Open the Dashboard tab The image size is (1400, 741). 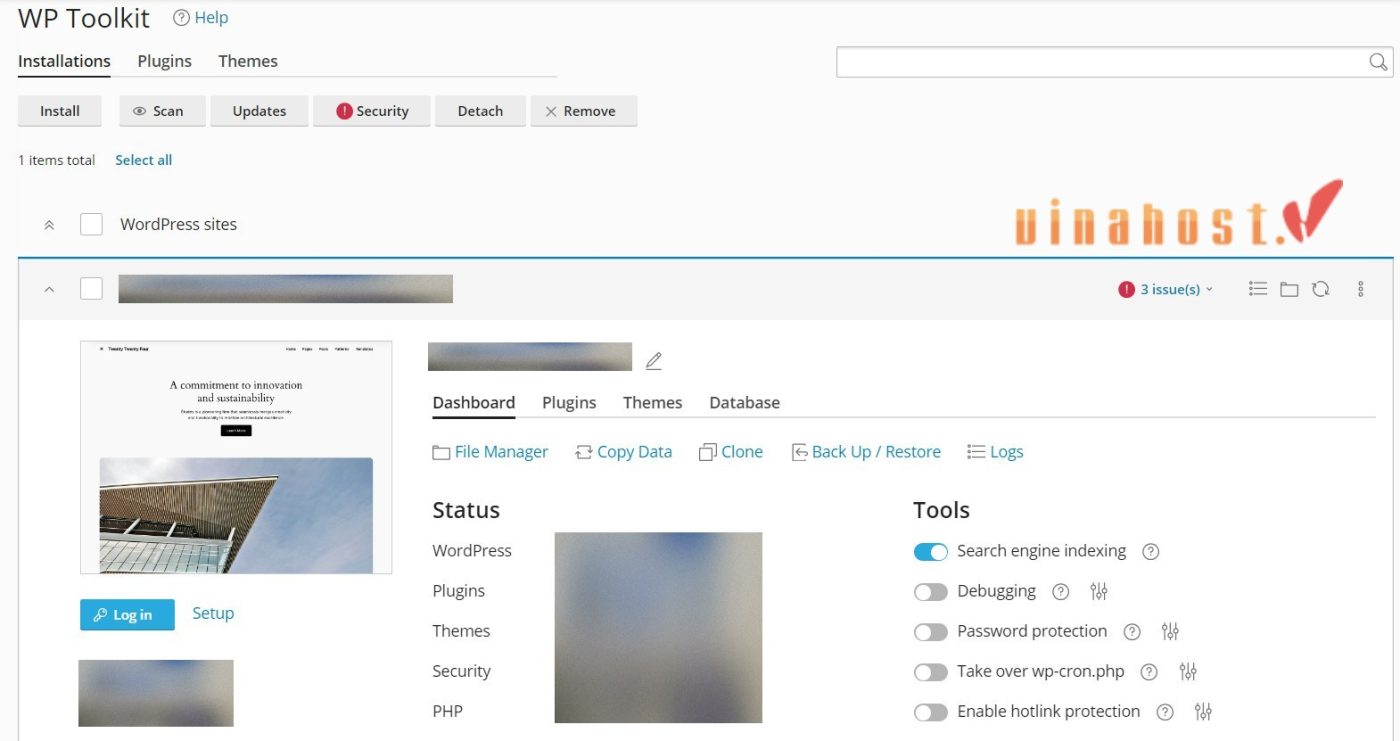click(x=474, y=402)
